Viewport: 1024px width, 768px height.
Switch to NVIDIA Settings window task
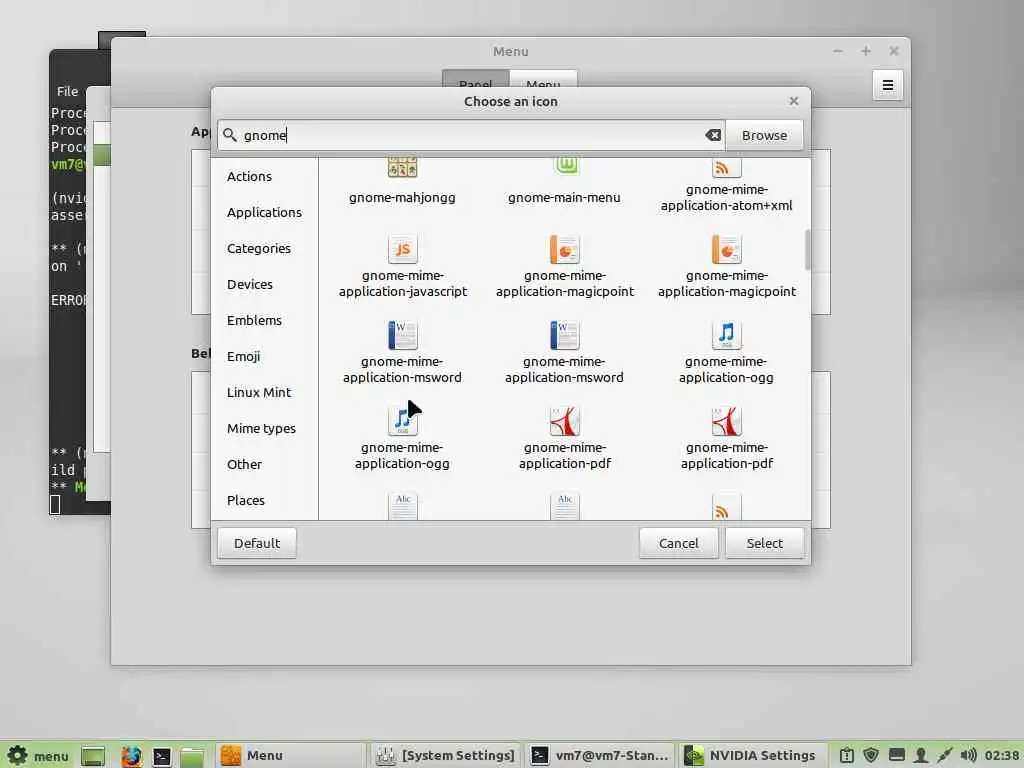(x=752, y=756)
